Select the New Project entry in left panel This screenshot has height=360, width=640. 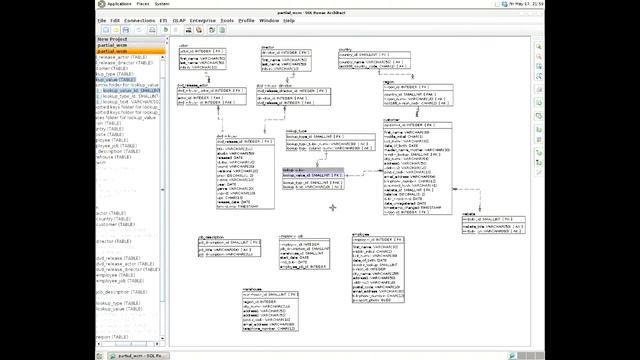pyautogui.click(x=131, y=39)
